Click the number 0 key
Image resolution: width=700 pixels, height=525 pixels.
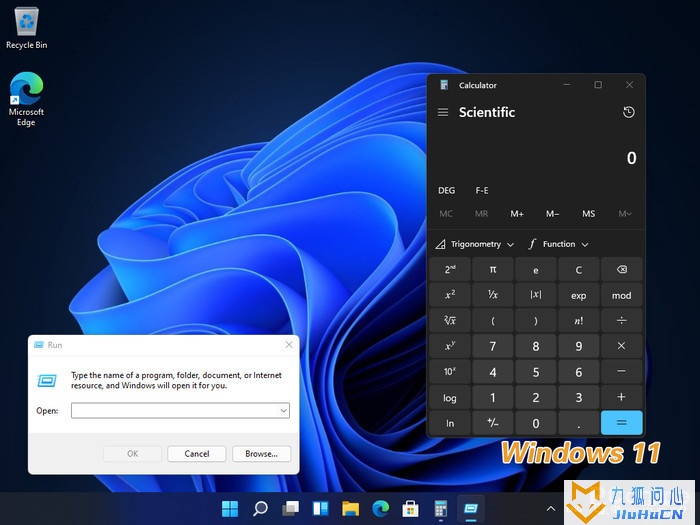536,423
